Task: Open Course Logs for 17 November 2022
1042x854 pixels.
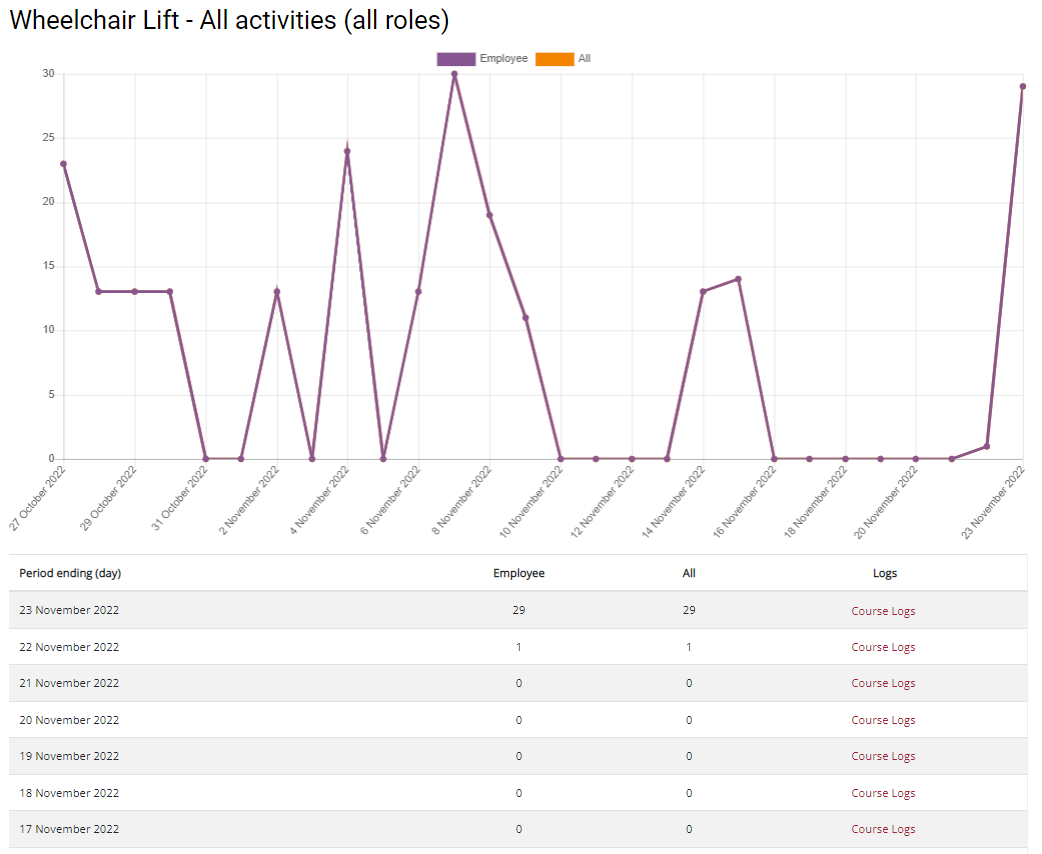Action: click(x=883, y=829)
